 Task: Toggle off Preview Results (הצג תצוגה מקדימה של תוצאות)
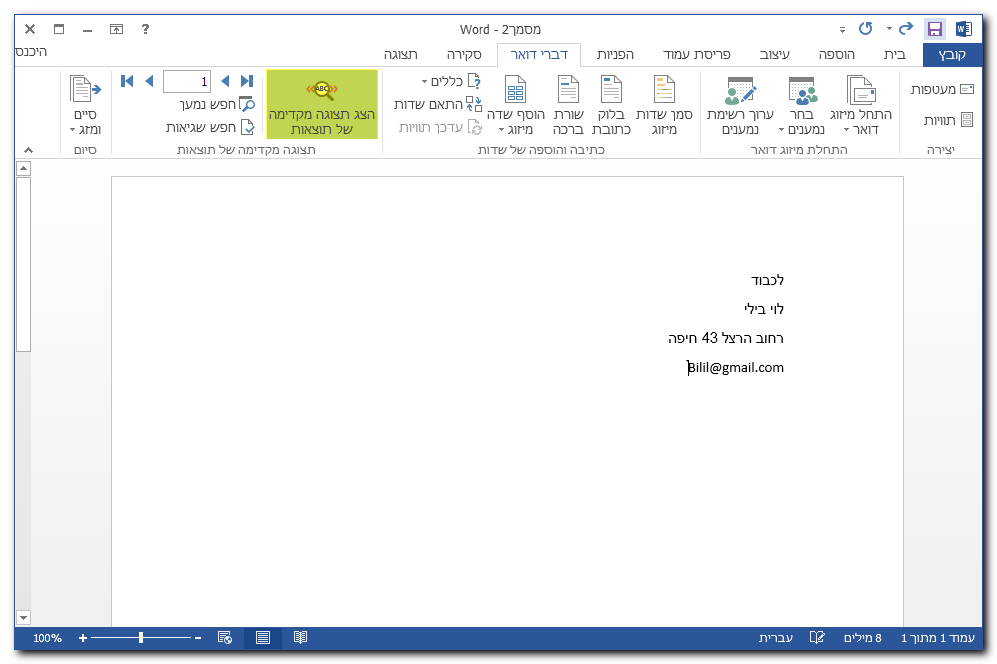click(322, 105)
